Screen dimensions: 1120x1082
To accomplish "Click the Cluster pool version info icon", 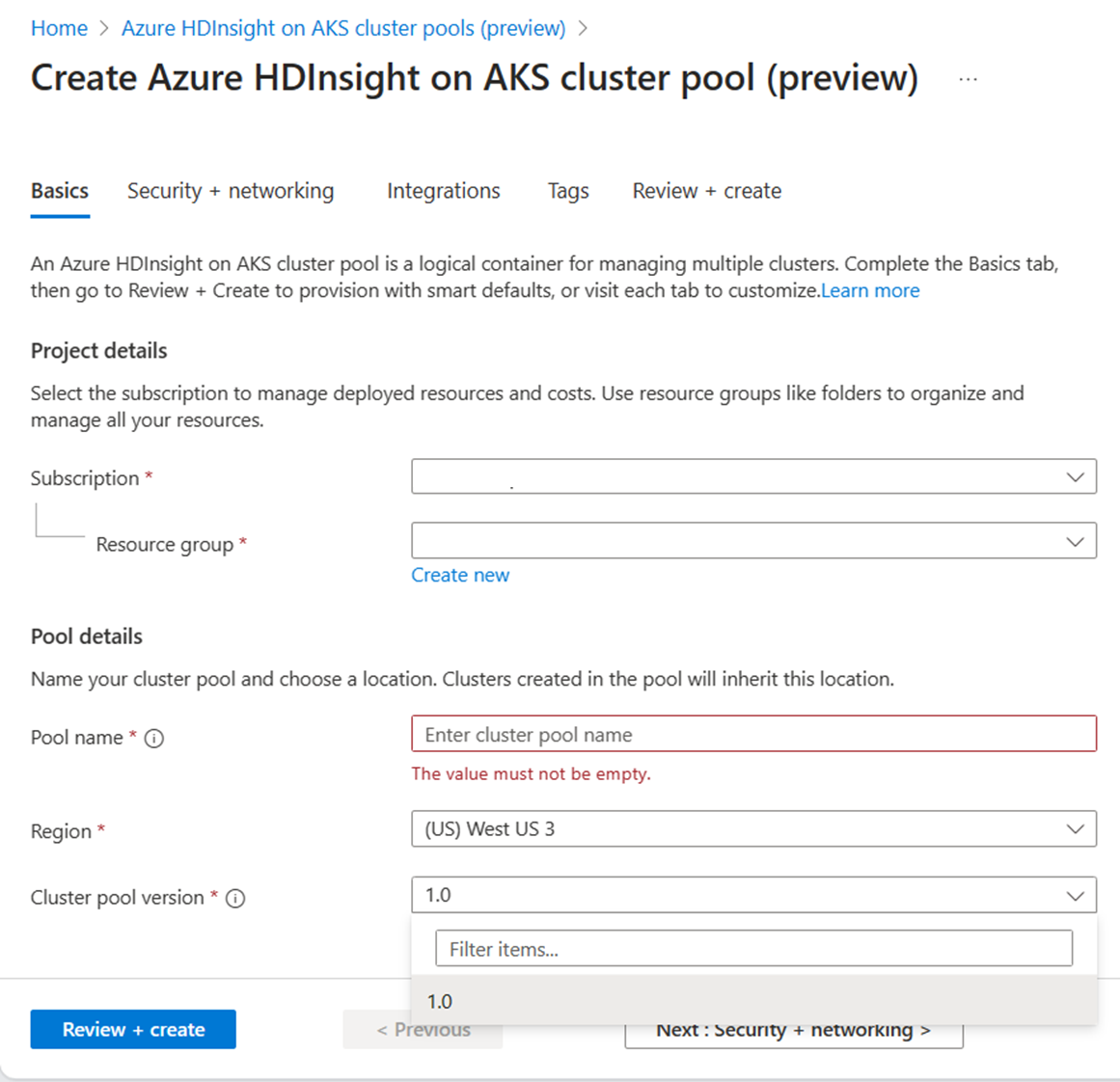I will pos(235,899).
